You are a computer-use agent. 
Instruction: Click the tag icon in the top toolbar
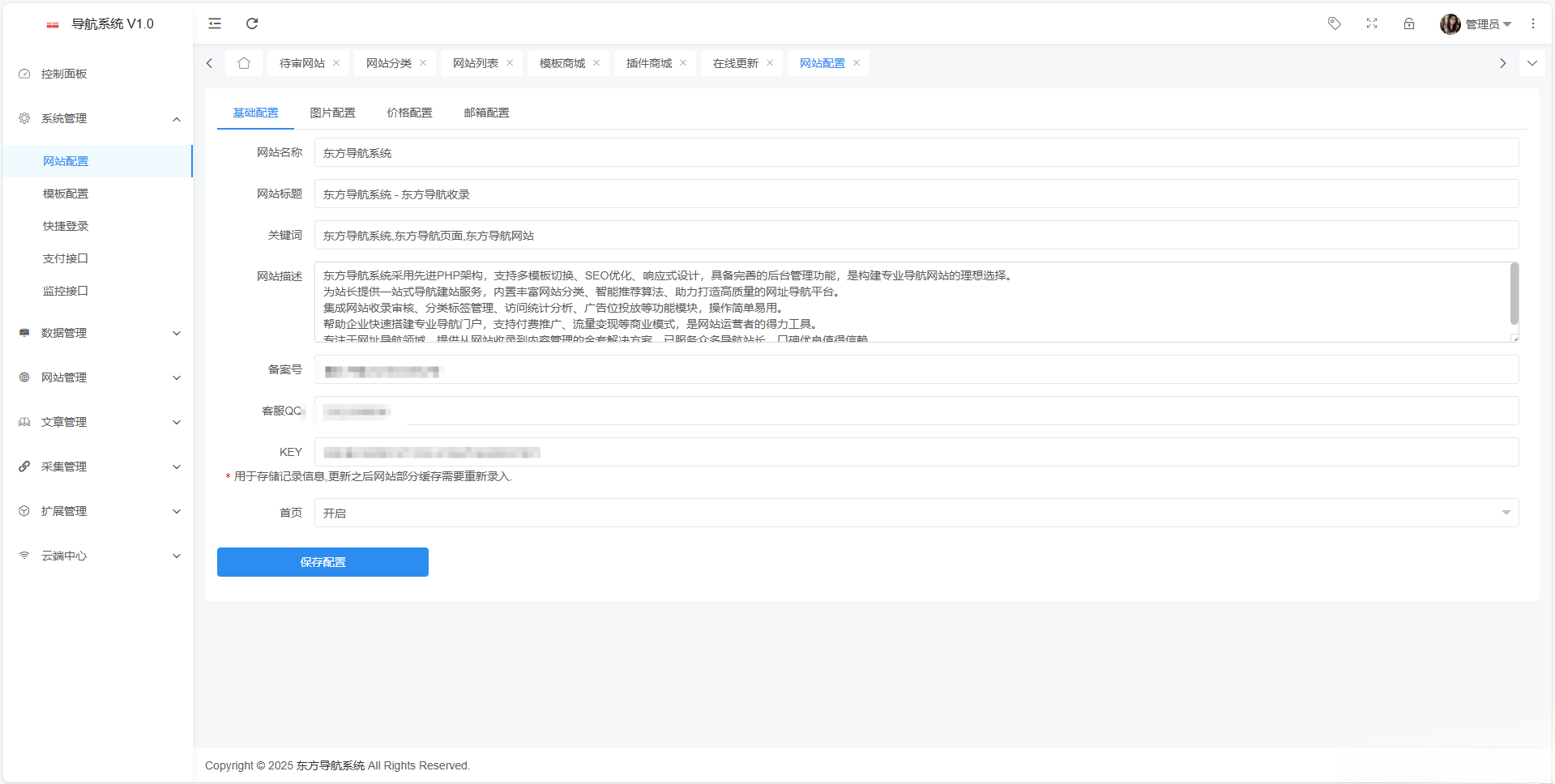1334,23
